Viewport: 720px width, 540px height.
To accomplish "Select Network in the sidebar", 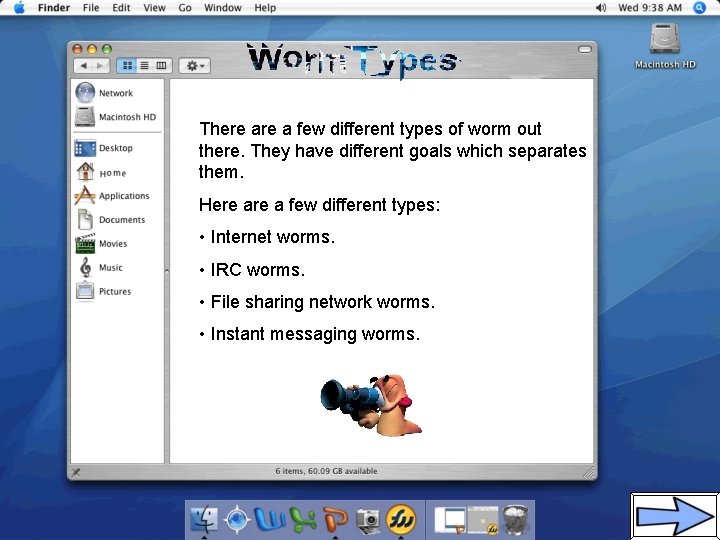I will 104,93.
